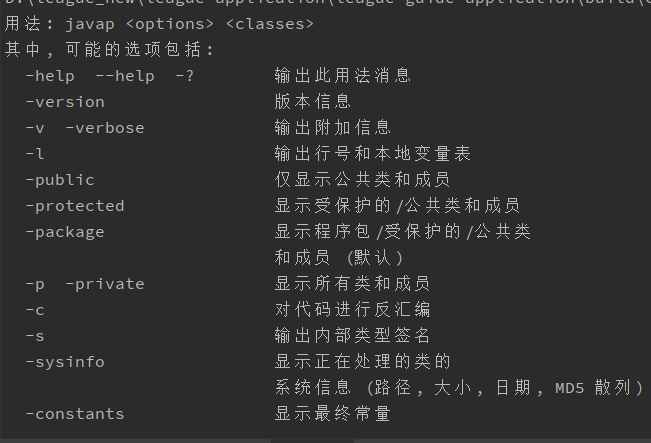Click the -verbose option text
The height and width of the screenshot is (443, 651).
[105, 128]
